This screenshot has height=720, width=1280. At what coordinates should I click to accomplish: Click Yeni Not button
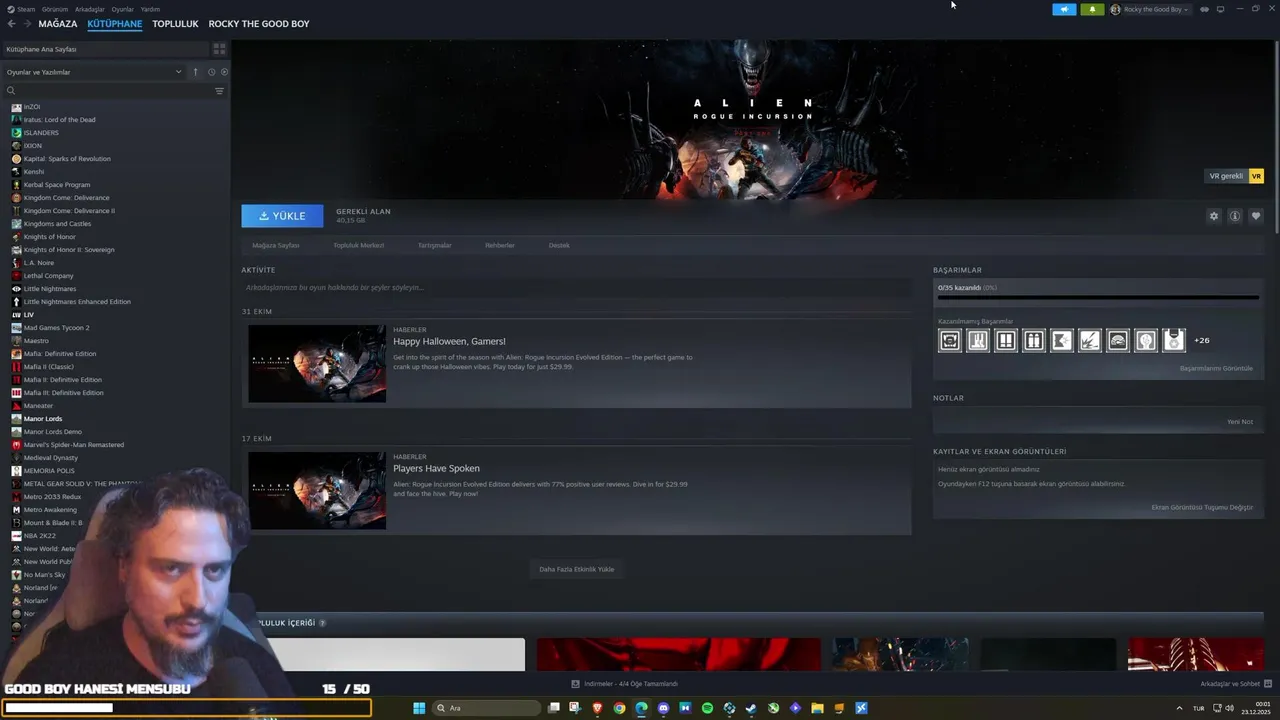(1239, 422)
